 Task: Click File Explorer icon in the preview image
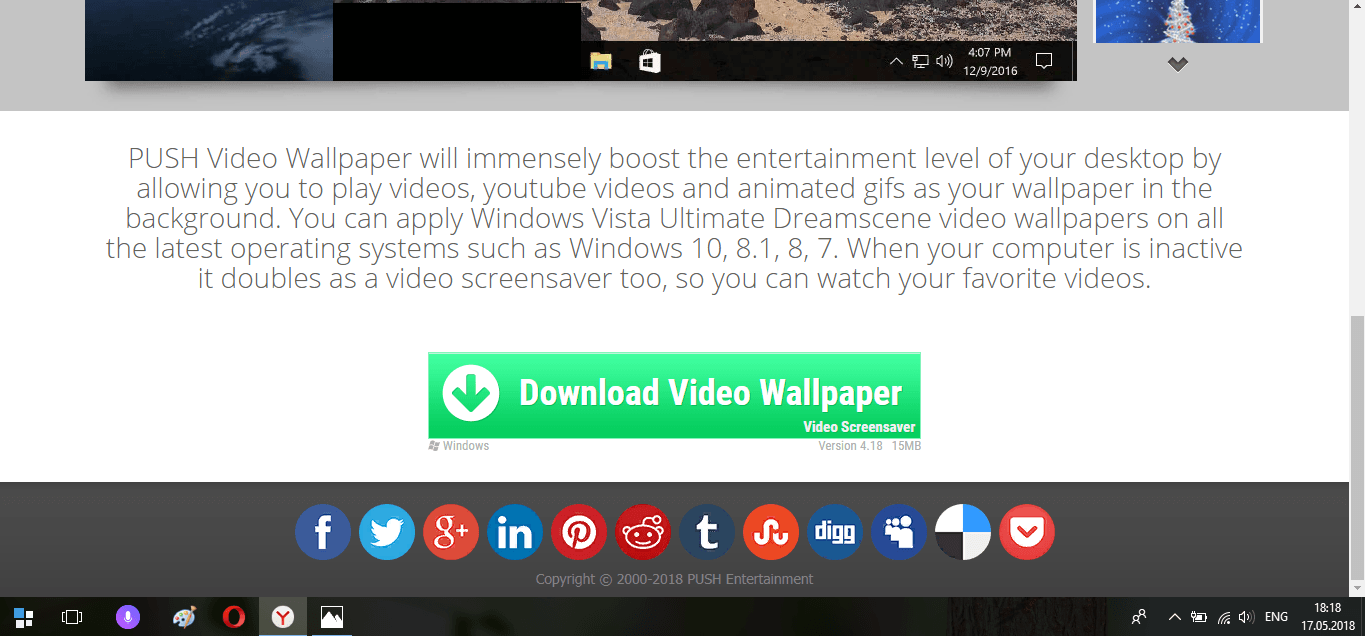tap(600, 61)
